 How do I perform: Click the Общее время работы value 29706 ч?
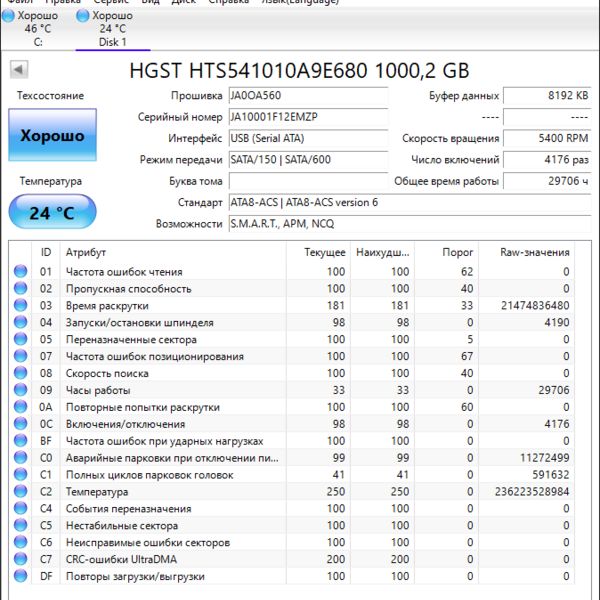pos(547,181)
